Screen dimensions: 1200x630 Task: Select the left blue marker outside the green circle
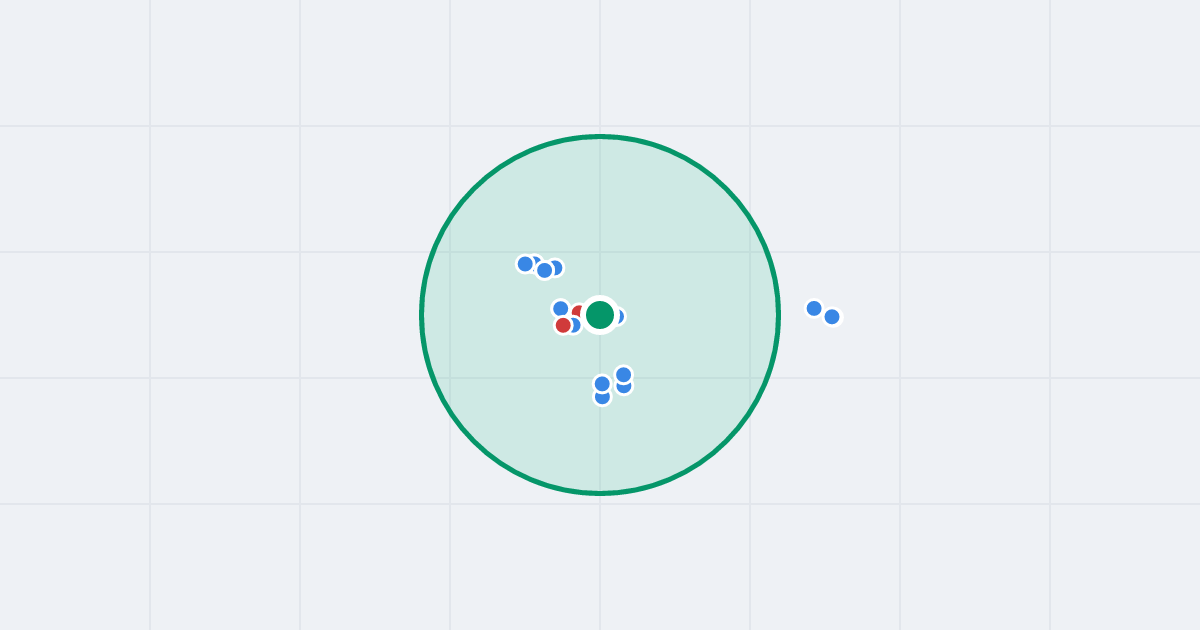[x=814, y=308]
